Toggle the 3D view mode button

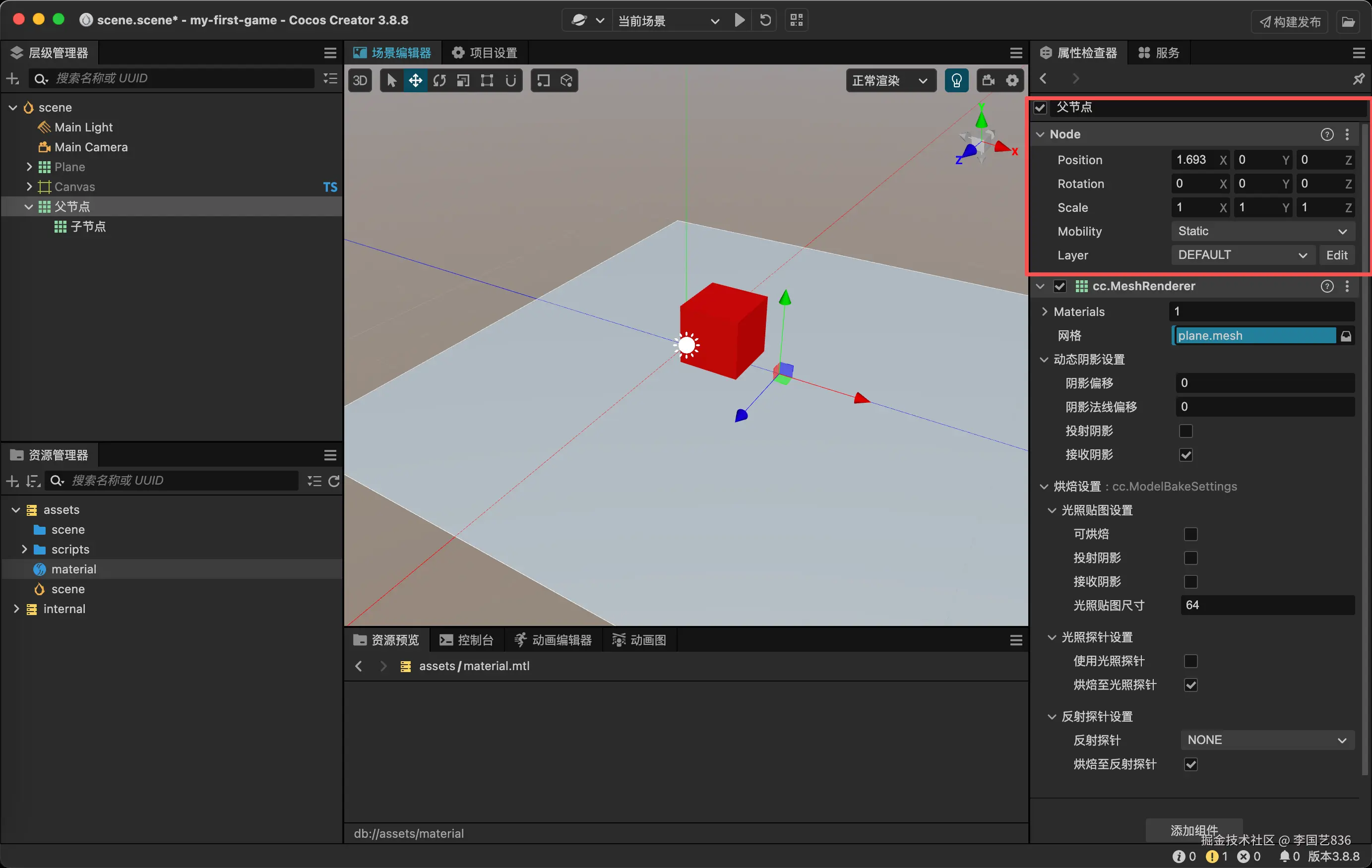point(360,80)
